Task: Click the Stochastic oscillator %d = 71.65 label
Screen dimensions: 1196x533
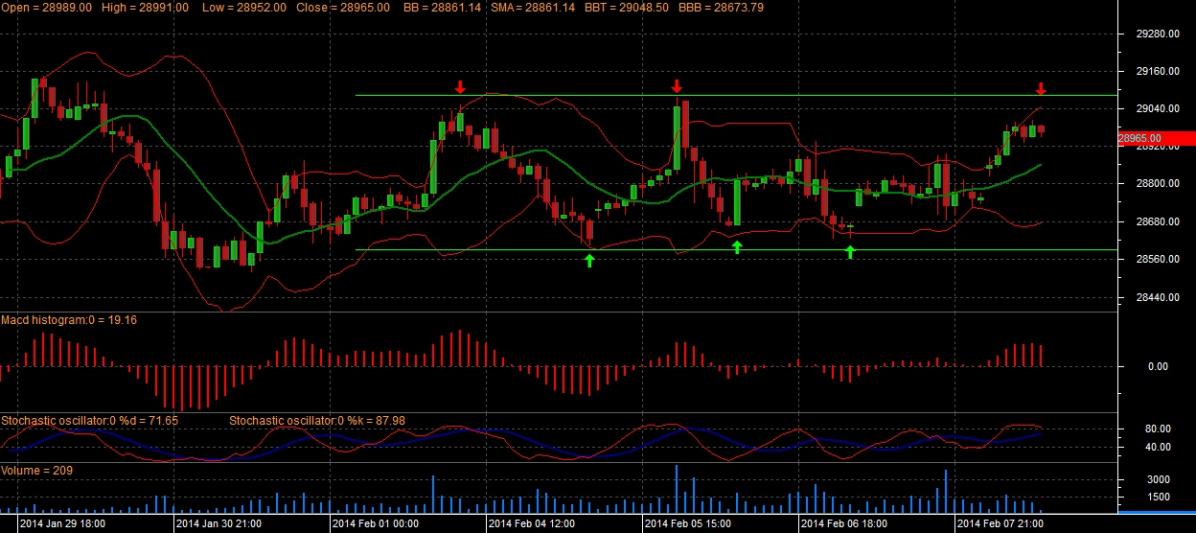Action: point(90,421)
